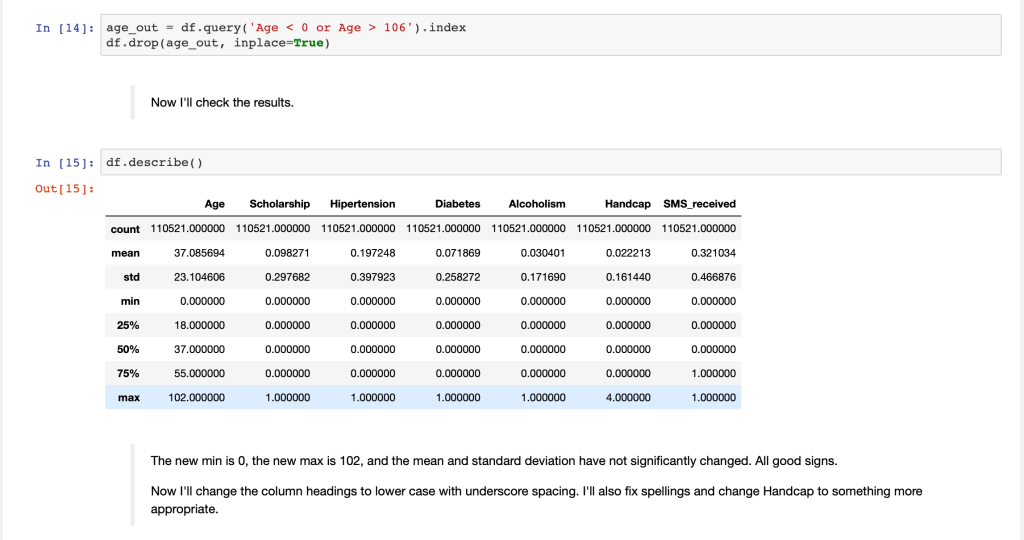The image size is (1024, 540).
Task: Click the 4.000000 Handcap max value
Action: pos(628,397)
